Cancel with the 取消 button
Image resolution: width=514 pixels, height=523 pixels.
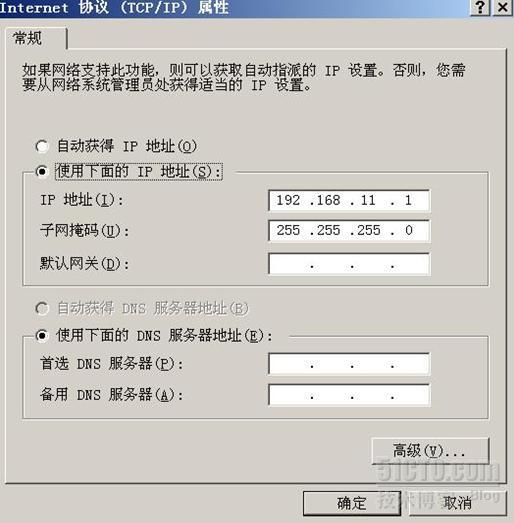point(457,503)
